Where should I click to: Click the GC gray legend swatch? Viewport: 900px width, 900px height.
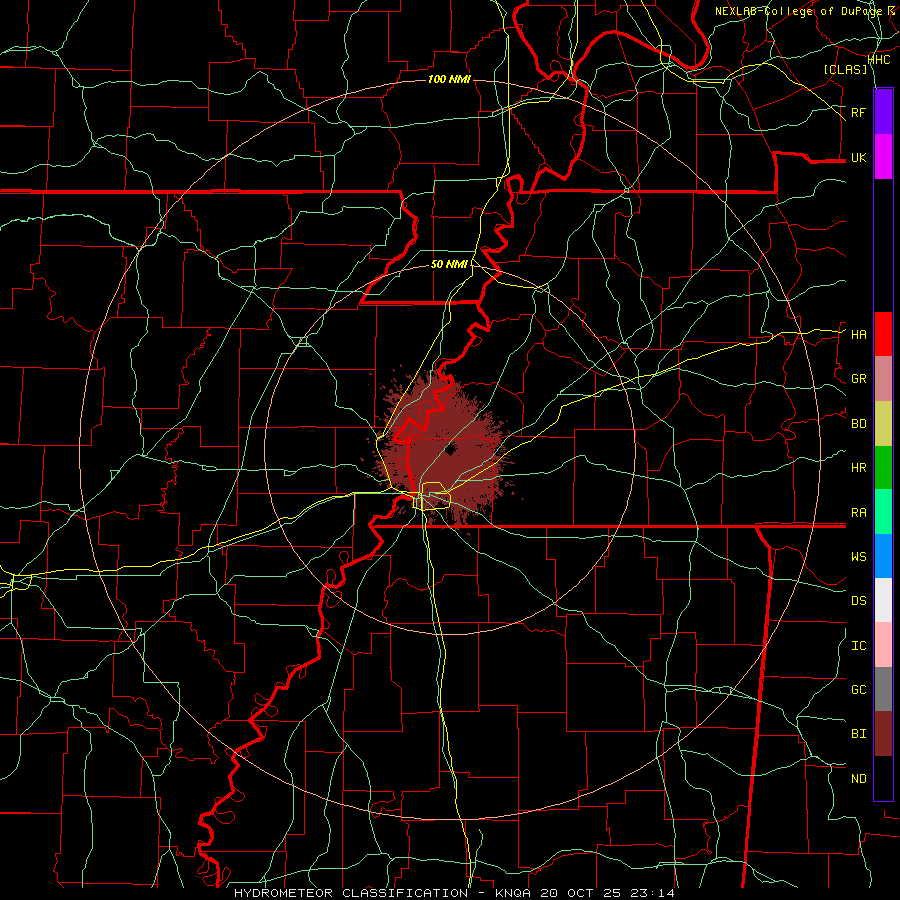(883, 689)
